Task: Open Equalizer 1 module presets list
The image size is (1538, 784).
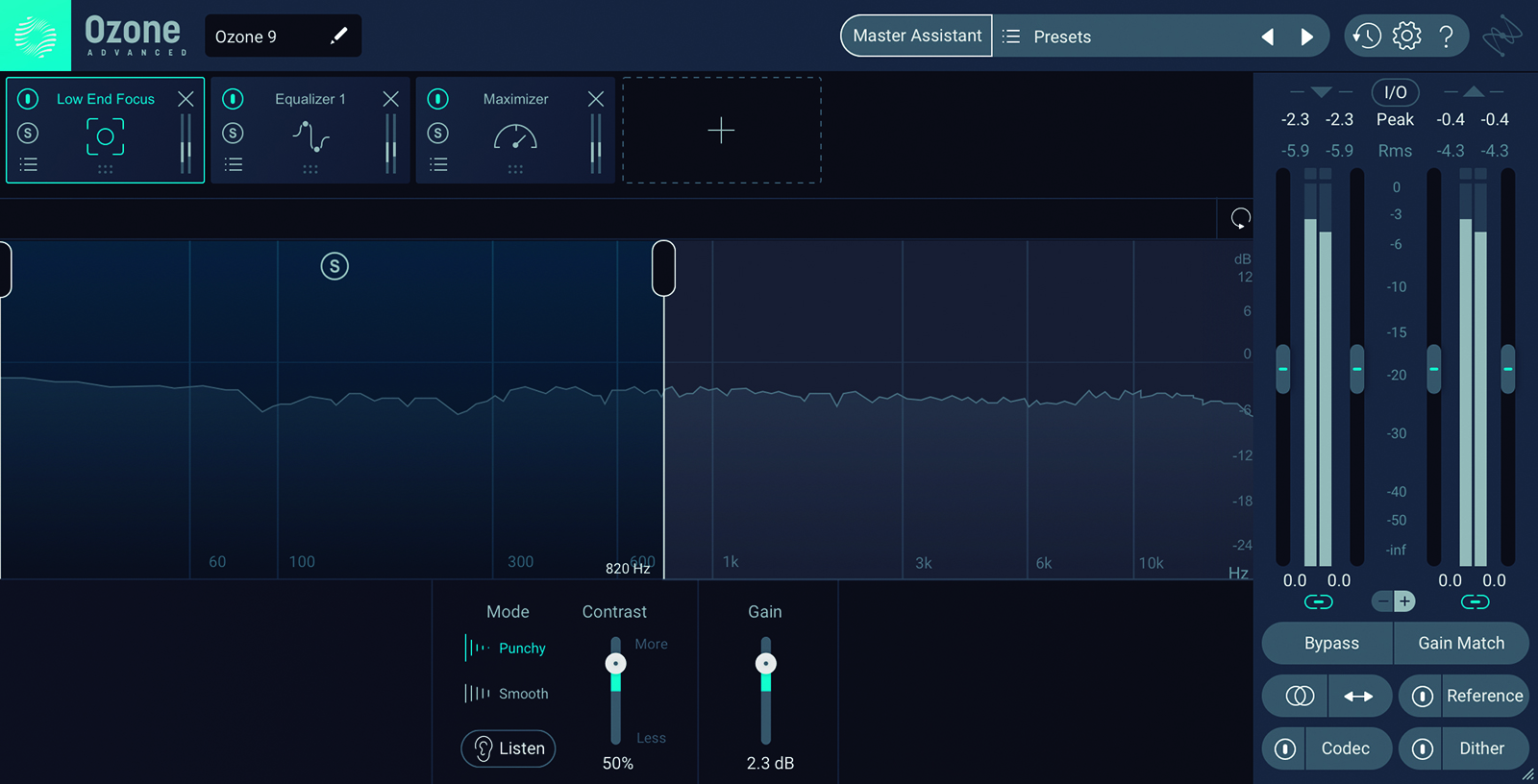Action: [x=233, y=164]
